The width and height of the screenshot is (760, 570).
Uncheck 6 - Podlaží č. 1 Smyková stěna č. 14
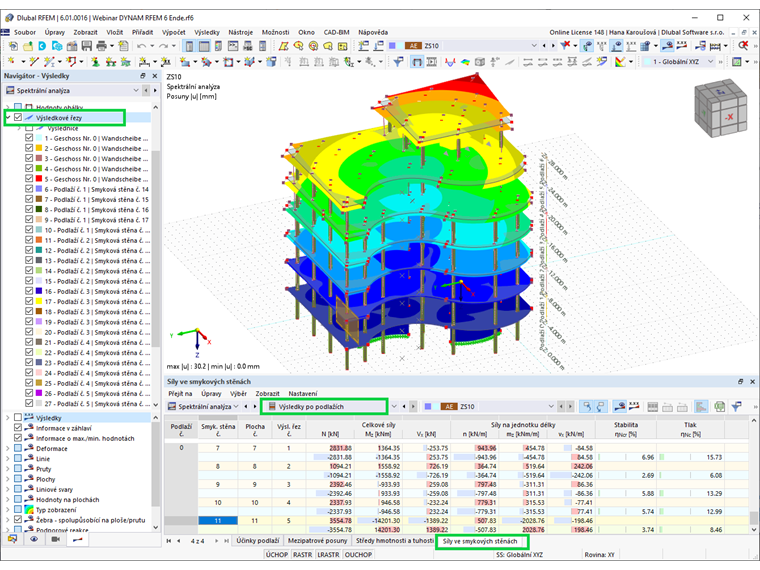pyautogui.click(x=29, y=189)
